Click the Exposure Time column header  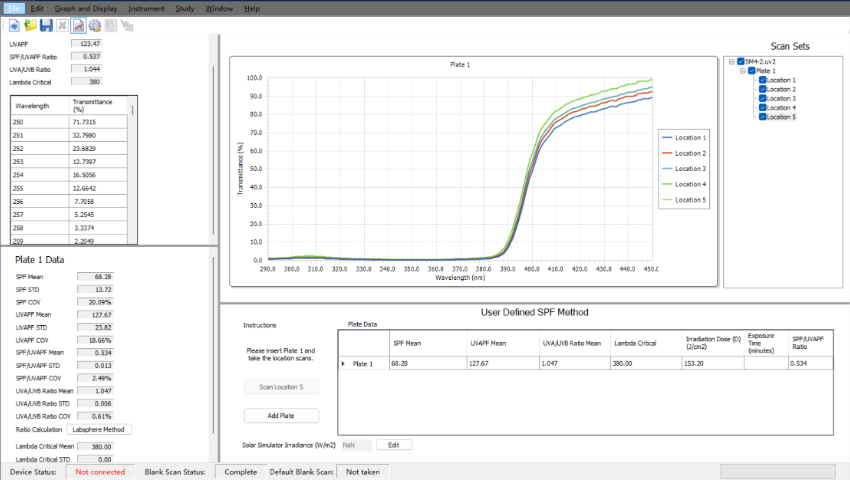pos(766,343)
